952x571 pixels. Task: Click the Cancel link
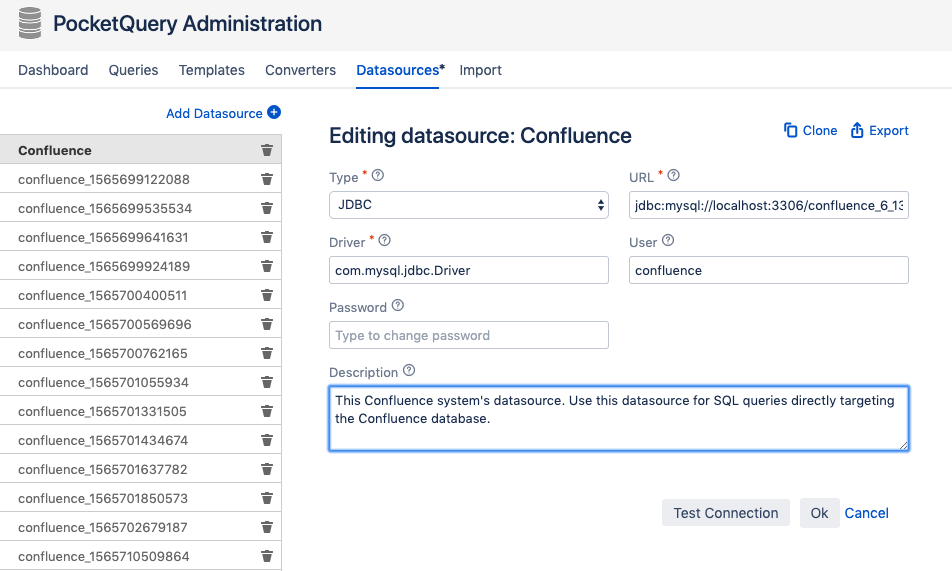point(866,513)
